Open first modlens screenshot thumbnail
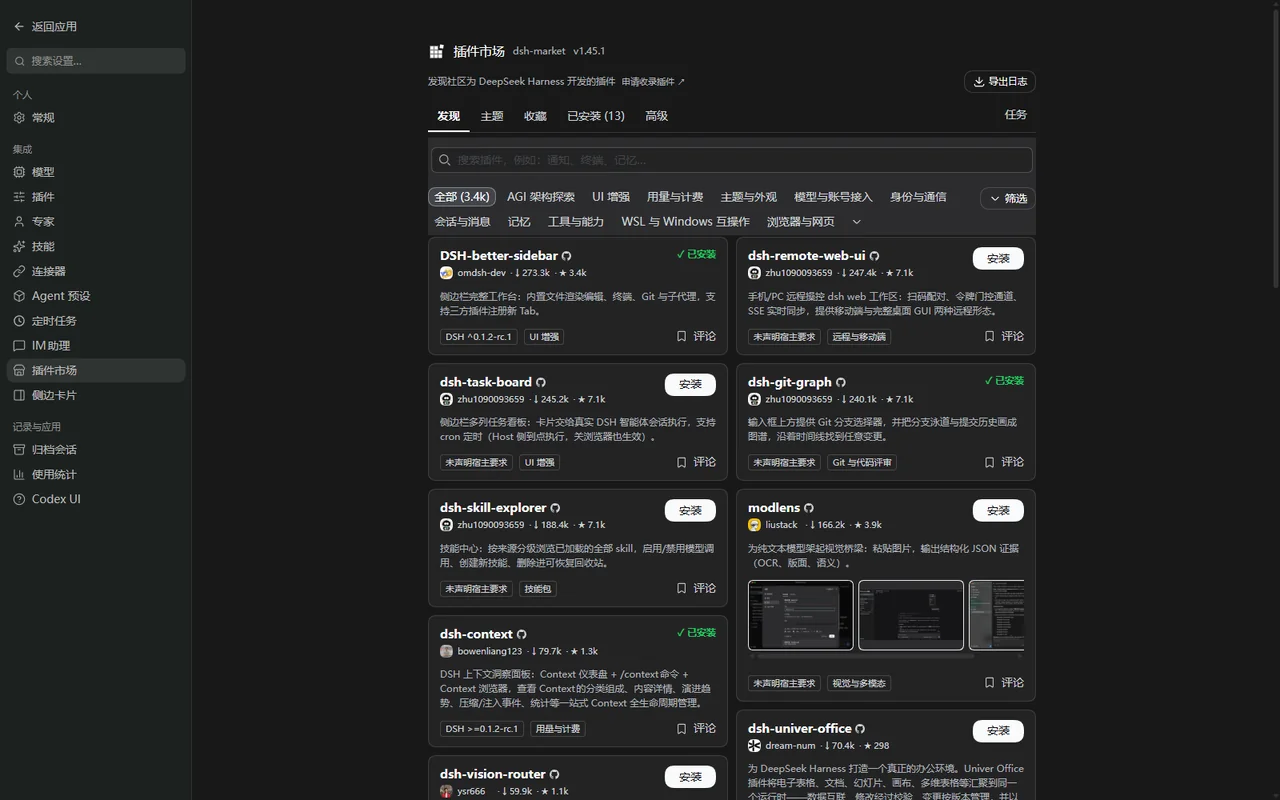This screenshot has width=1280, height=800. [x=801, y=615]
